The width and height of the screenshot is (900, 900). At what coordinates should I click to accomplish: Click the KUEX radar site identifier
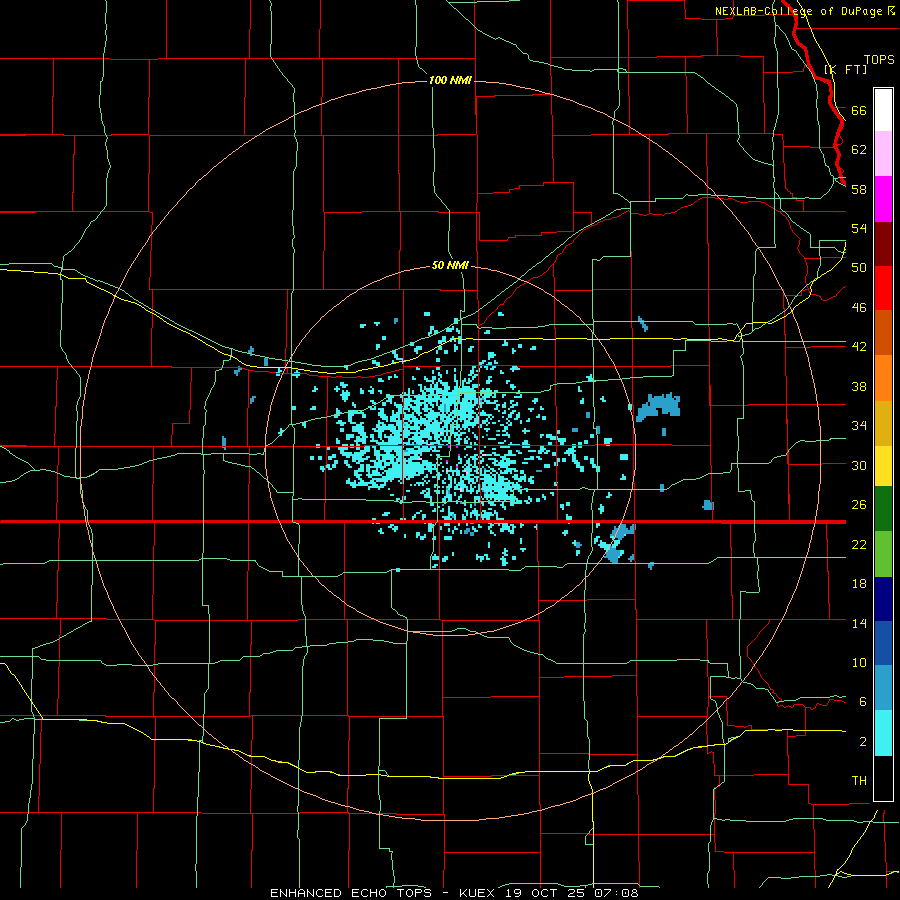(479, 893)
